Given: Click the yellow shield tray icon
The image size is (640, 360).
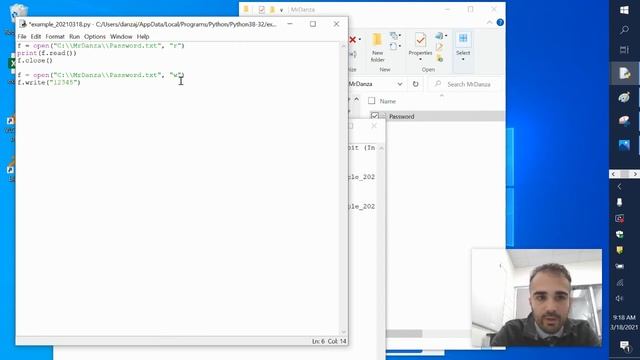Looking at the screenshot, I should [x=619, y=250].
